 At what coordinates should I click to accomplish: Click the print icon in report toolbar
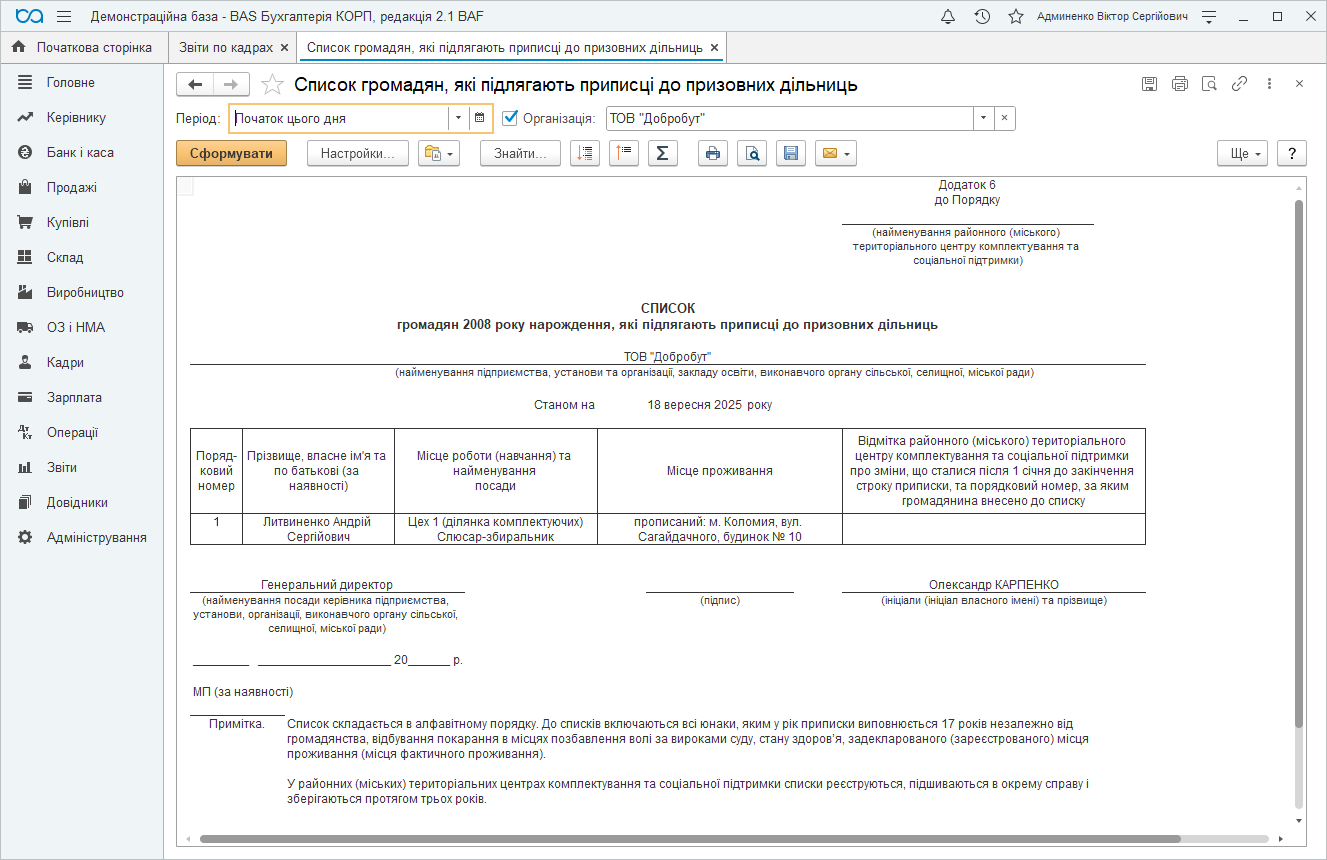[713, 153]
